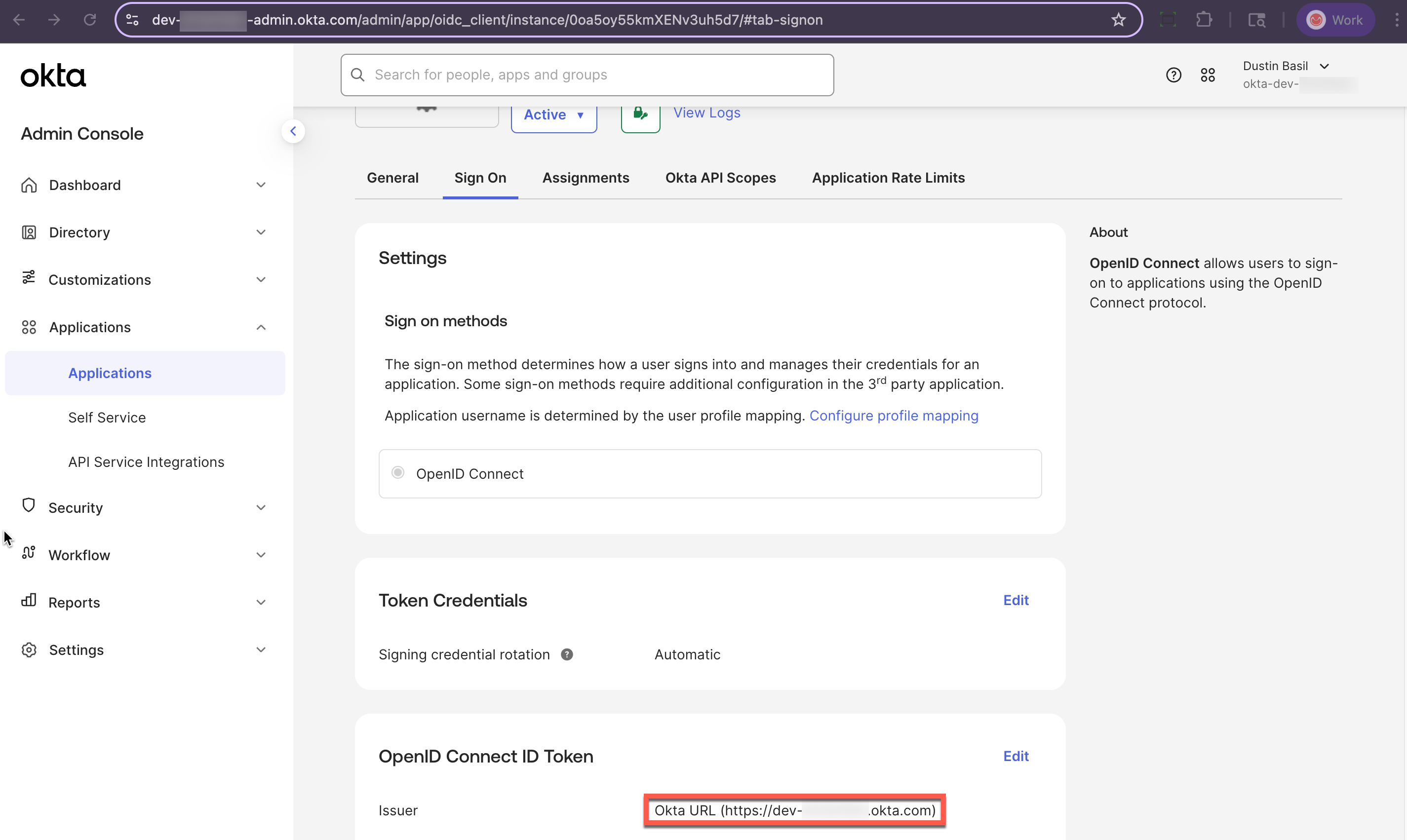This screenshot has width=1407, height=840.
Task: Toggle the browser bookmark star
Action: click(1118, 19)
